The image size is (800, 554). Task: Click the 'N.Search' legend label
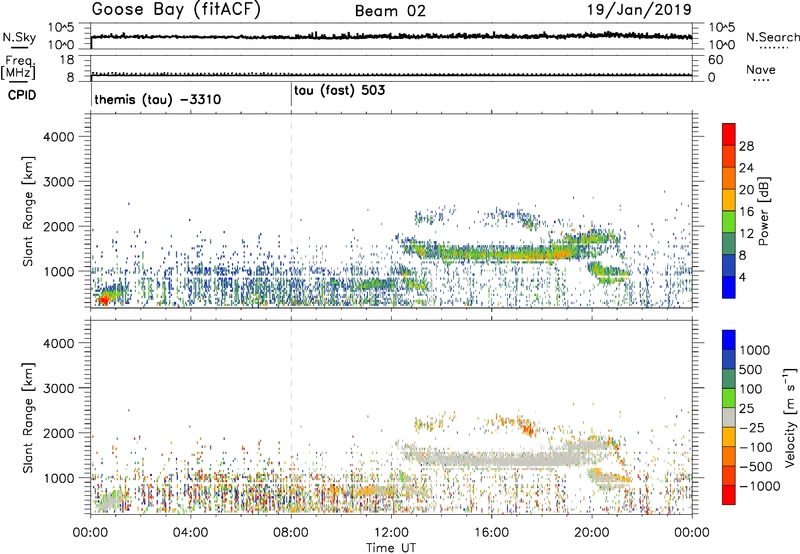pyautogui.click(x=772, y=37)
